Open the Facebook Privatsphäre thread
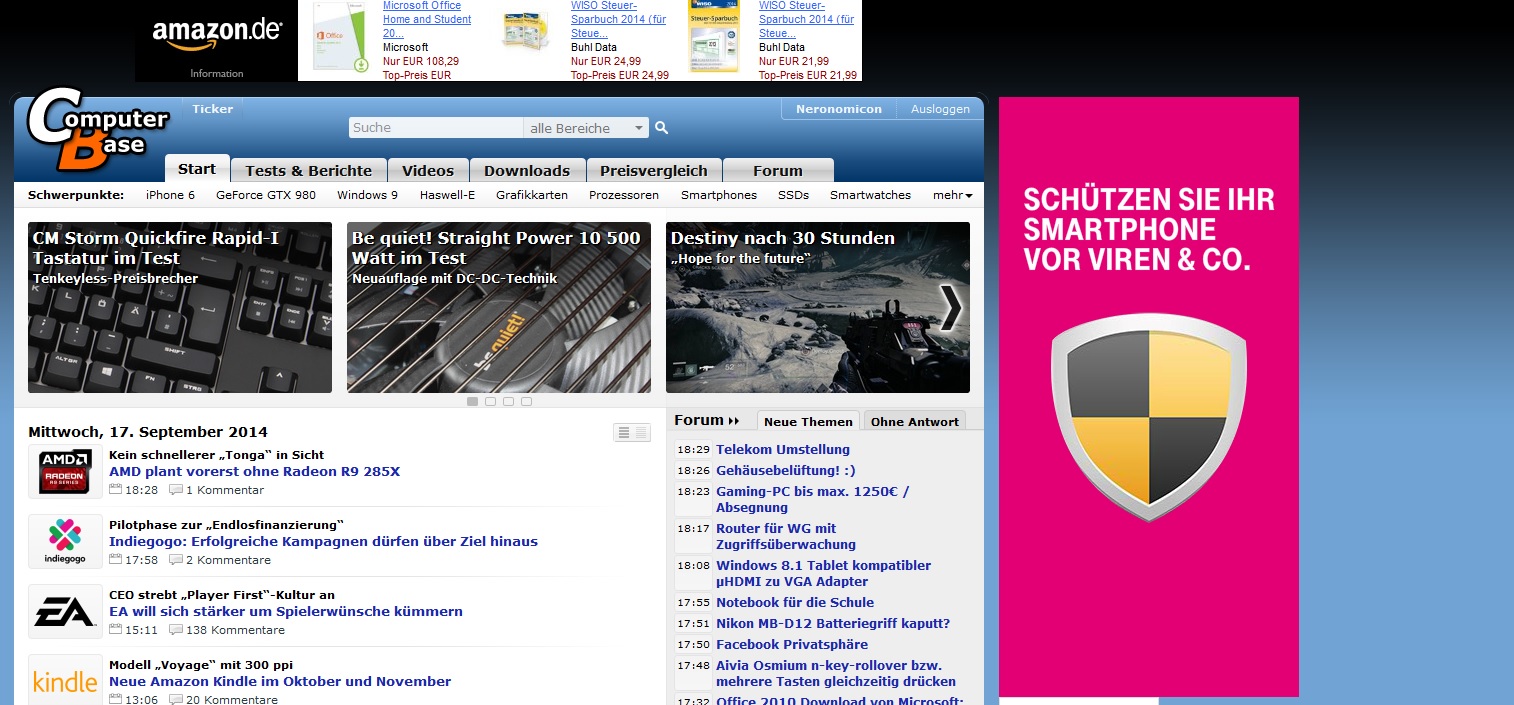This screenshot has height=705, width=1514. (792, 645)
